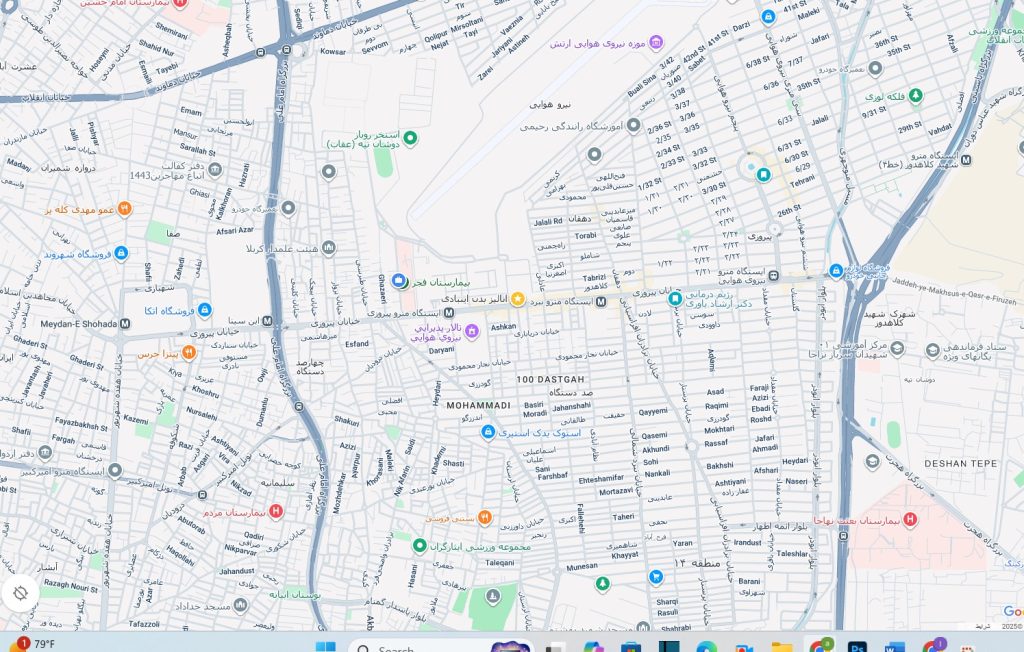Select the blue spare parts store pin (استوک یدک)
The height and width of the screenshot is (652, 1024).
(488, 432)
